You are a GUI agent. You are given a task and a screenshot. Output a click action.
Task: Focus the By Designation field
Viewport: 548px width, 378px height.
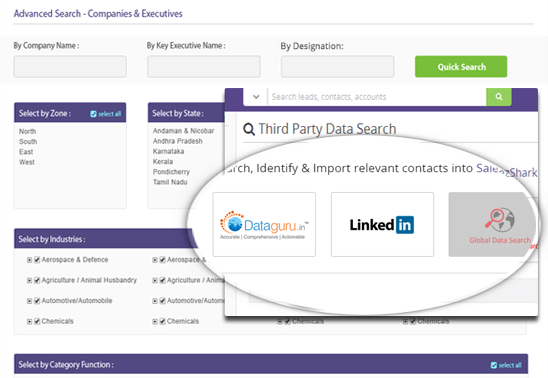click(338, 66)
